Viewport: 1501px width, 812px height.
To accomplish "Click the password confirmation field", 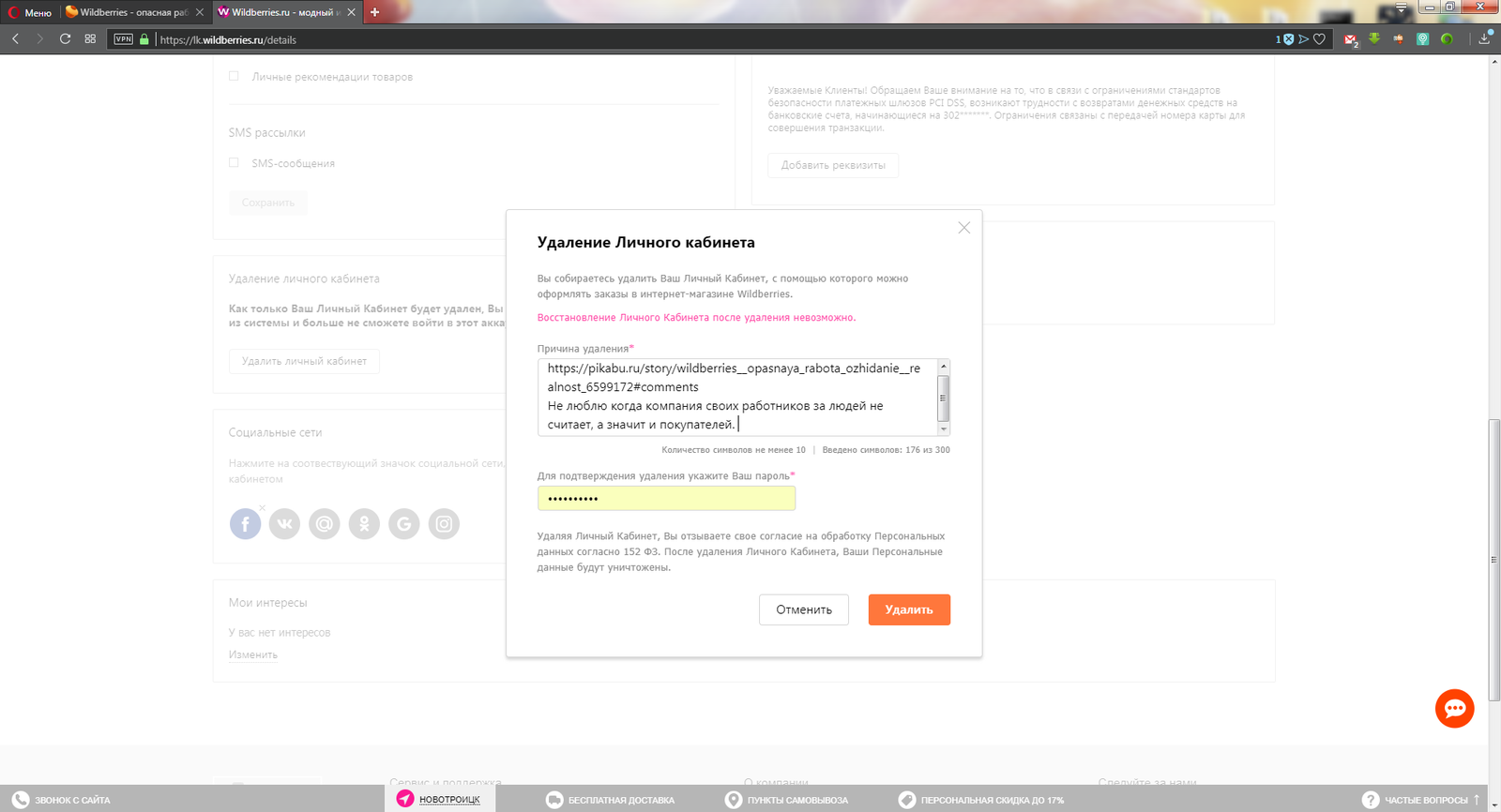I will click(666, 498).
